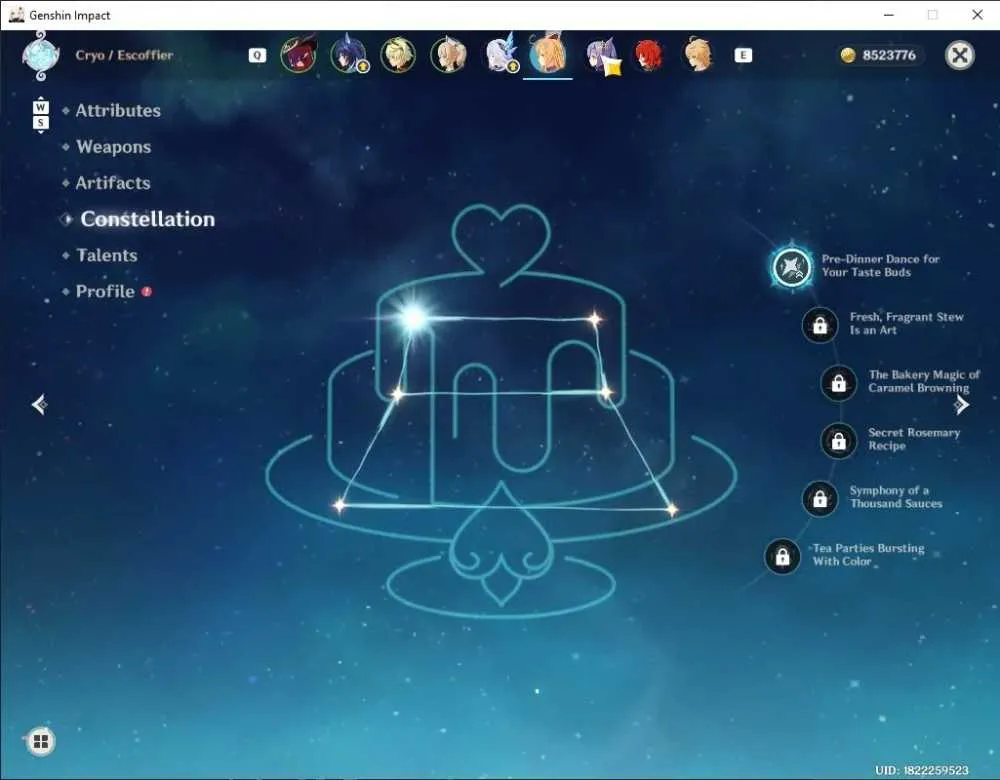
Task: Open the grid menu icon at bottom left
Action: (41, 741)
